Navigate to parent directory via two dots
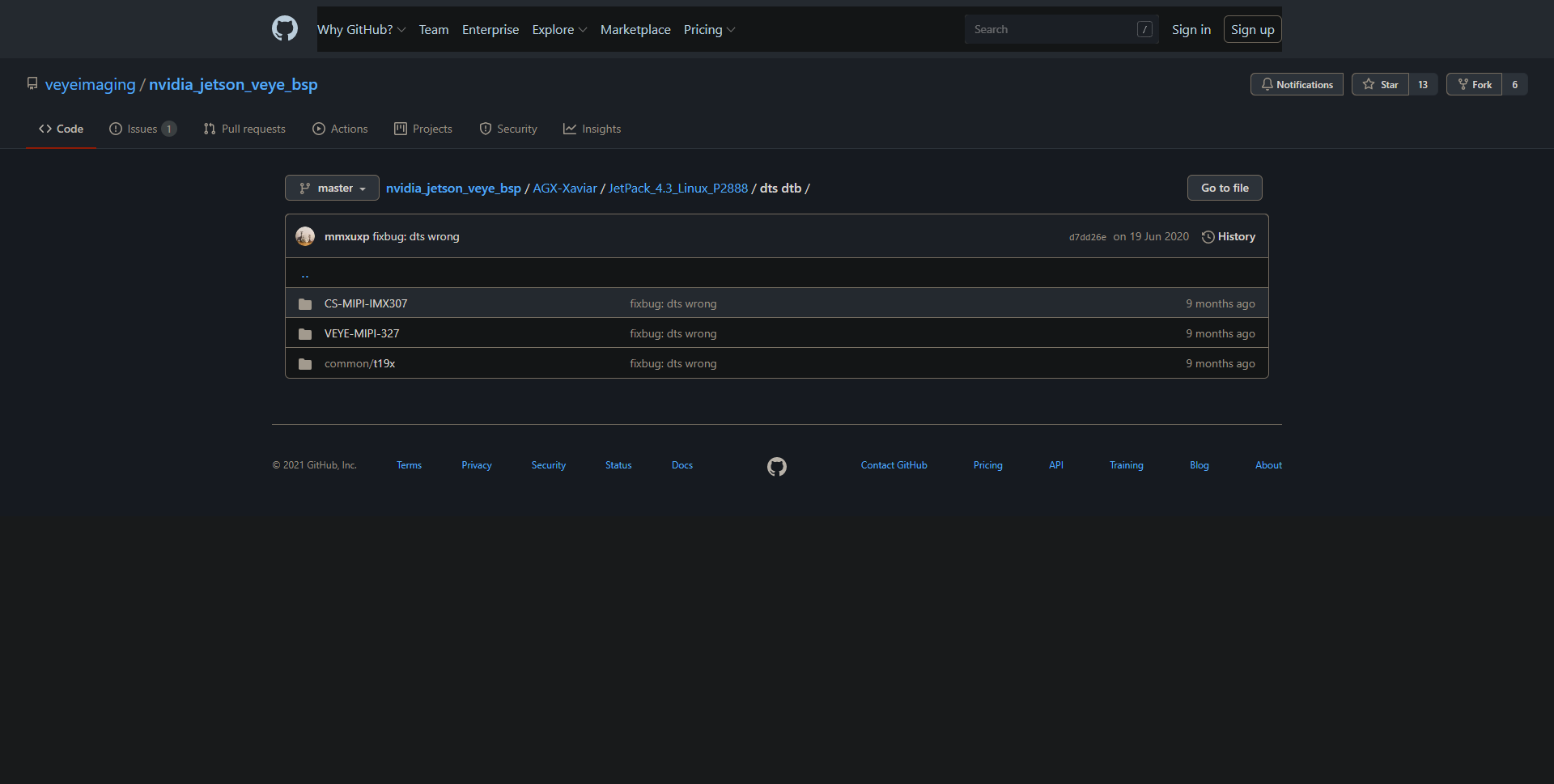Viewport: 1554px width, 784px height. point(305,274)
